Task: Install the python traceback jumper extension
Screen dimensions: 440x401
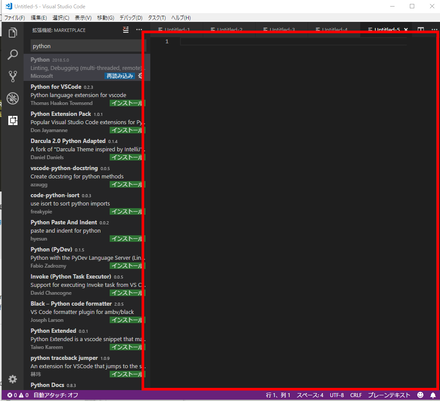Action: (127, 374)
